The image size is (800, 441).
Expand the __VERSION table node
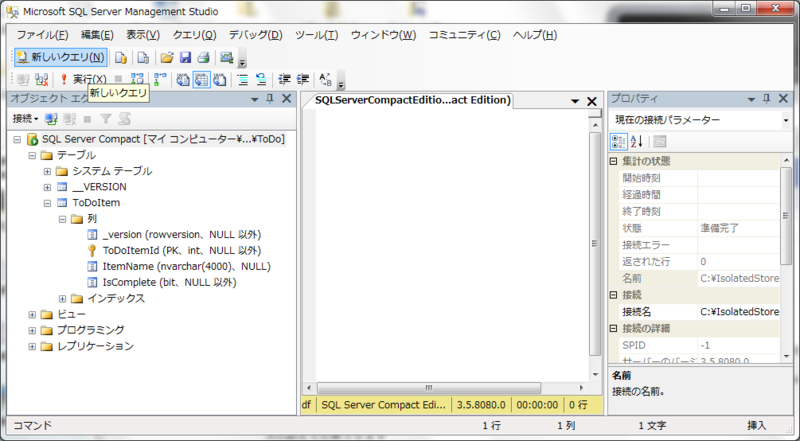pyautogui.click(x=47, y=187)
